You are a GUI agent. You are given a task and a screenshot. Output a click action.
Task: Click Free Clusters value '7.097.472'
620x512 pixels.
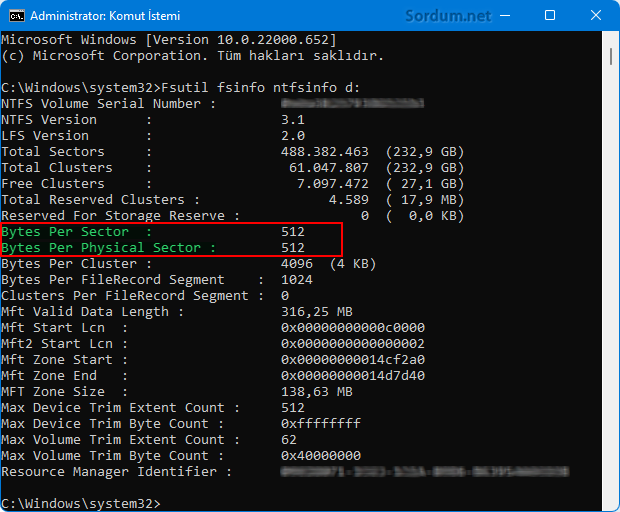pyautogui.click(x=333, y=184)
